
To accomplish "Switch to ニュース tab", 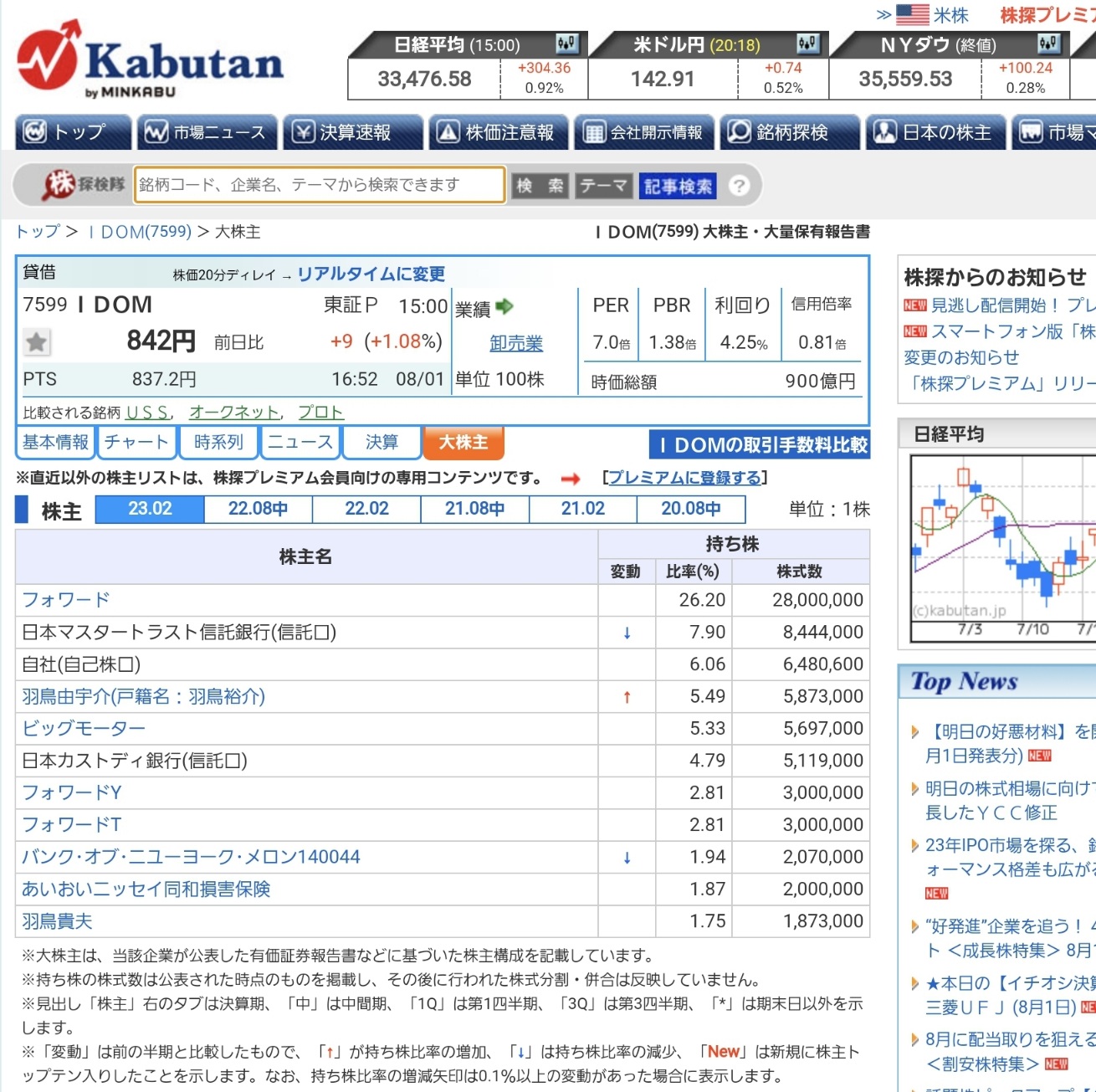I will (x=300, y=443).
